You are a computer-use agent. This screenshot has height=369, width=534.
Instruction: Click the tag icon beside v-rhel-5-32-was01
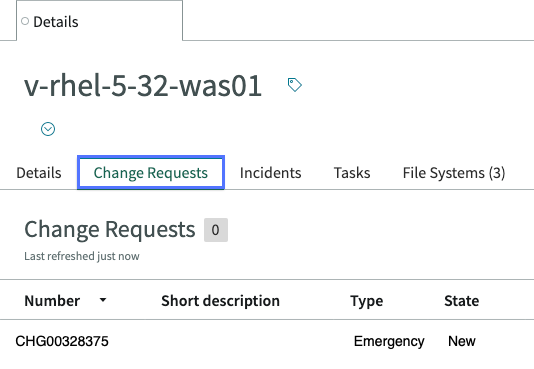point(295,85)
